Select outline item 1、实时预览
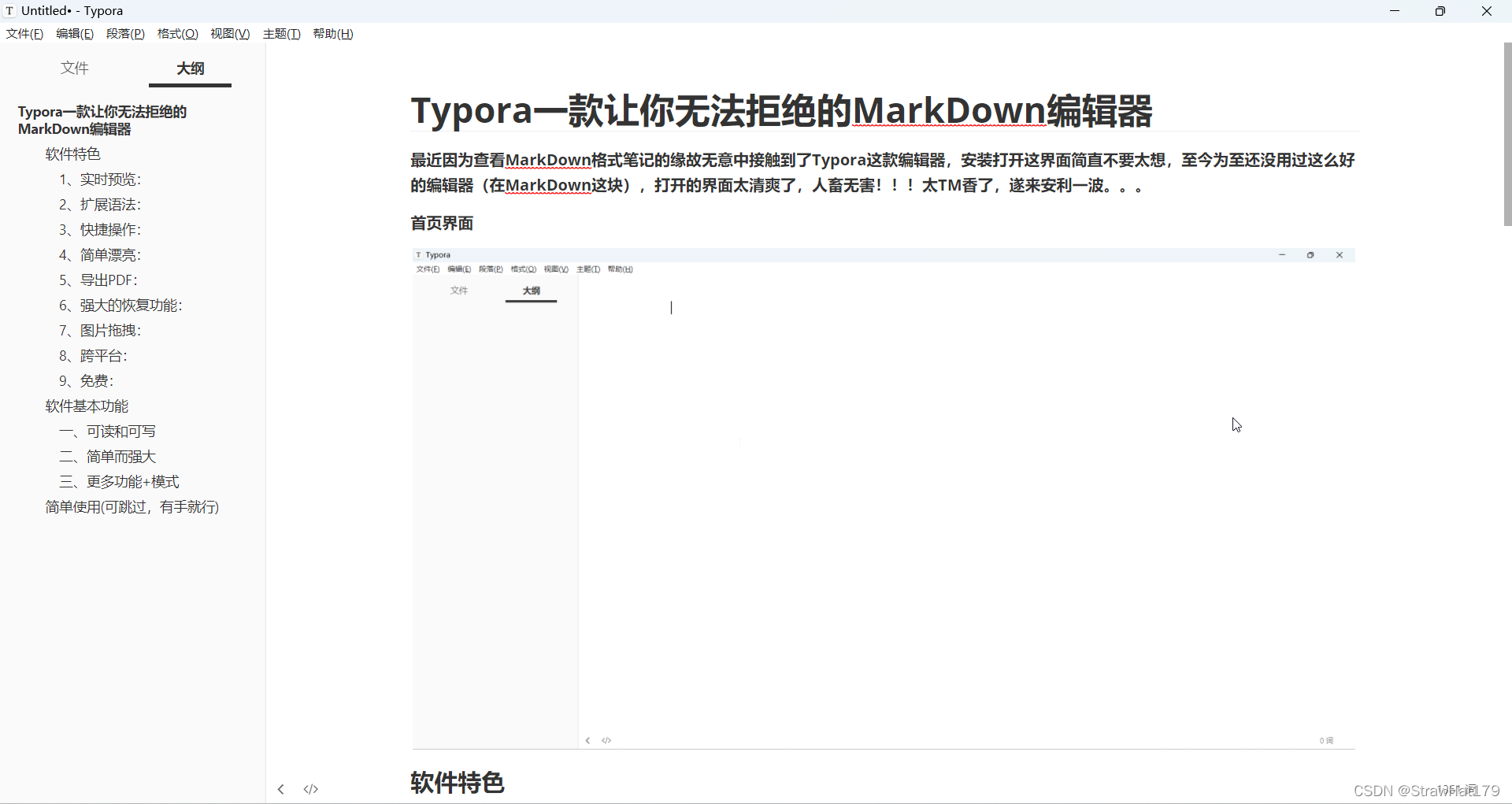Image resolution: width=1512 pixels, height=804 pixels. click(100, 180)
